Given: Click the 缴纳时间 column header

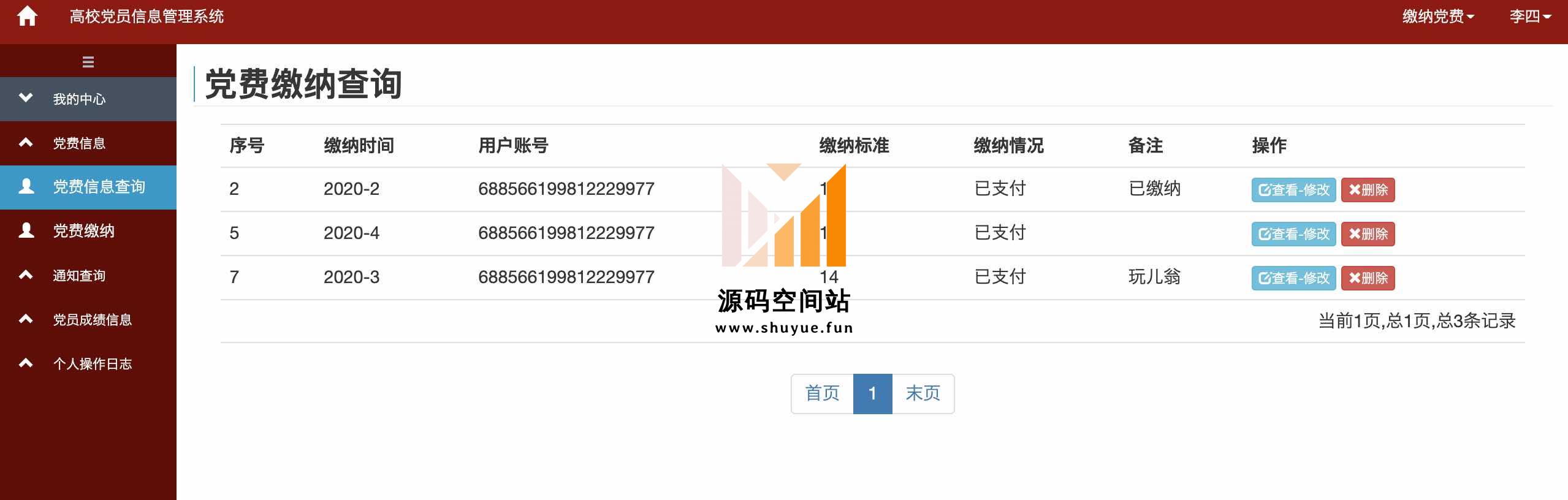Looking at the screenshot, I should 359,146.
